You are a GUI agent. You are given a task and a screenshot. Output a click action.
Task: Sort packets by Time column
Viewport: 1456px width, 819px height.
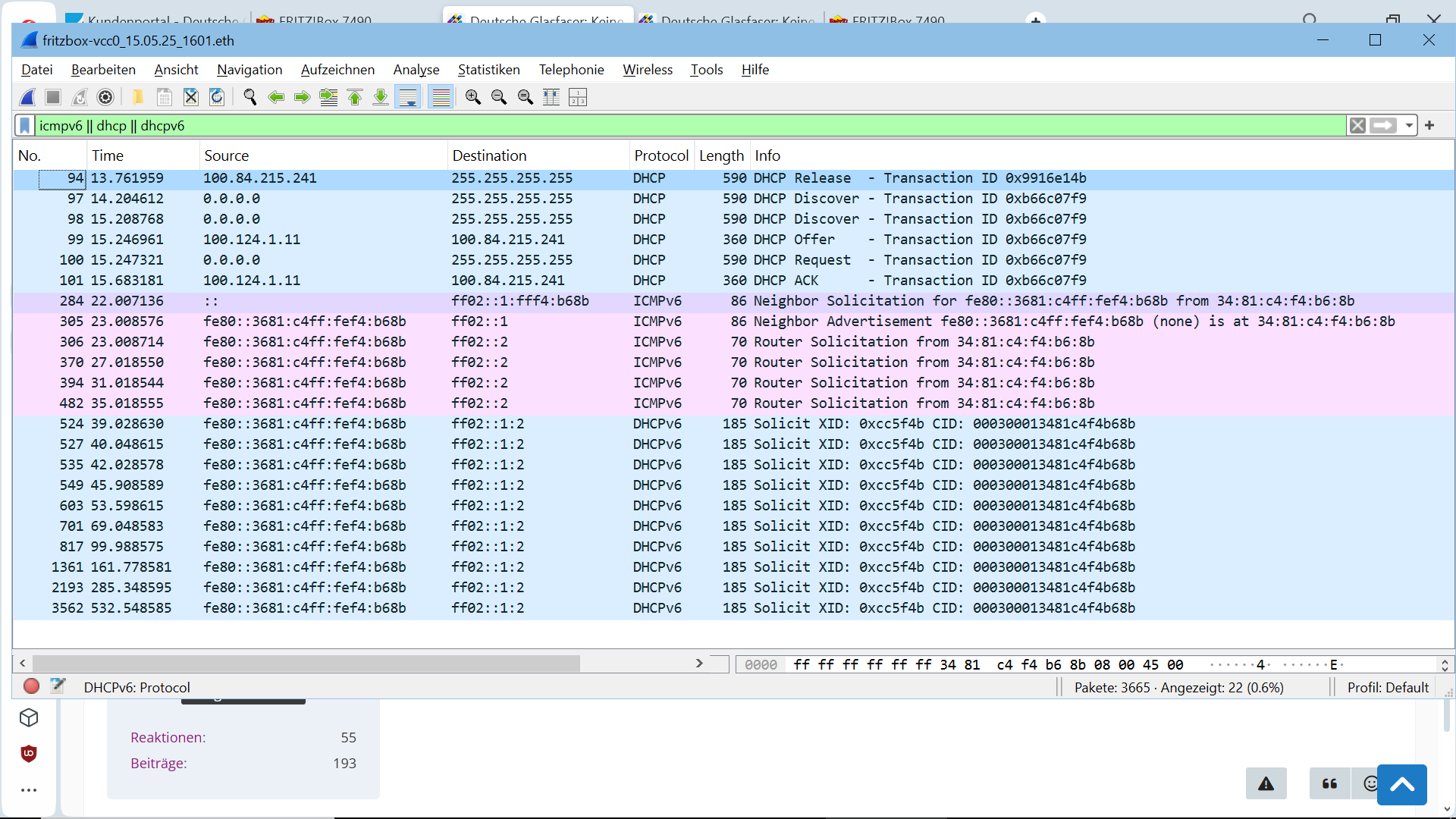[x=143, y=155]
